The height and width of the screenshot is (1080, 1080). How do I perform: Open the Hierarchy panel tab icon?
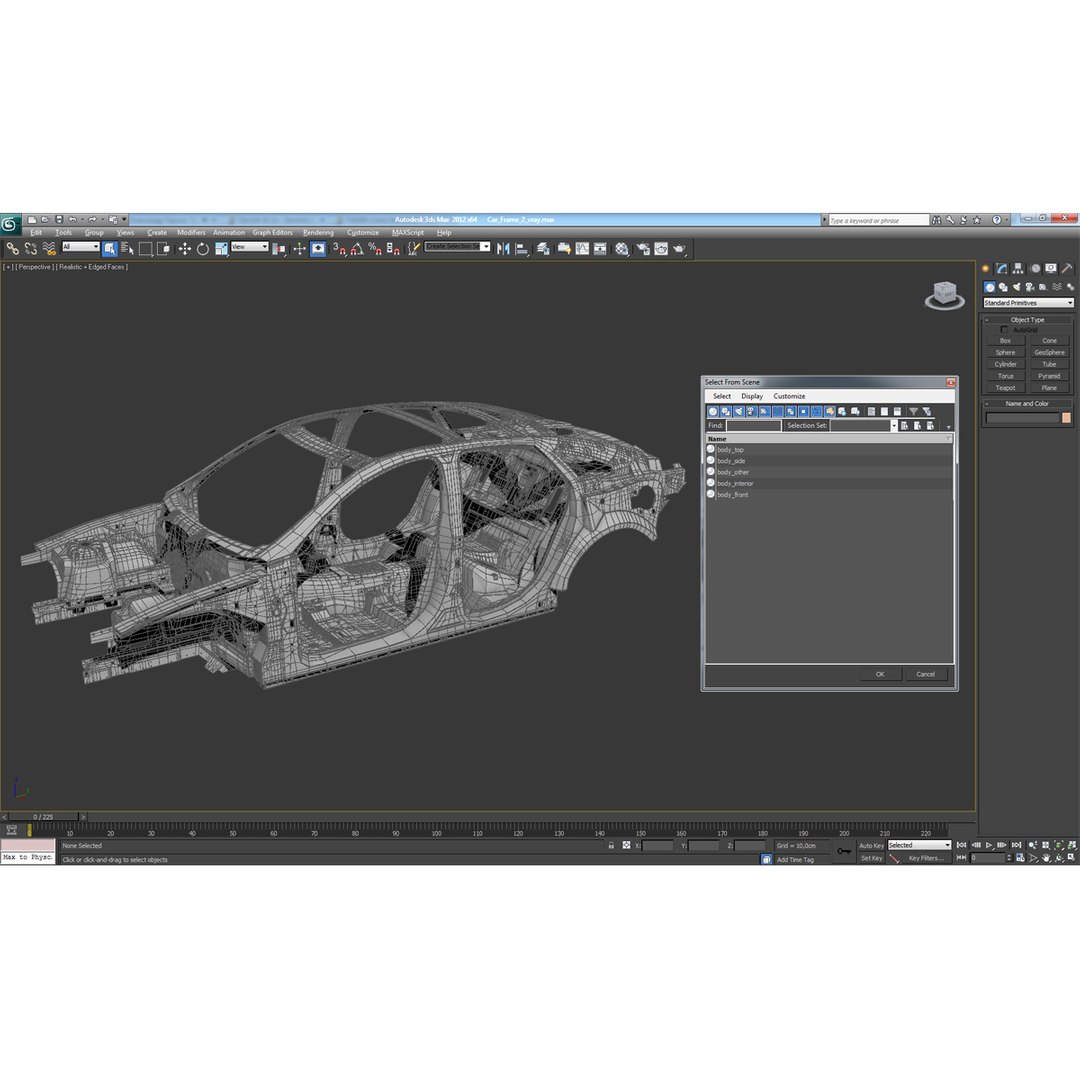click(x=1018, y=269)
